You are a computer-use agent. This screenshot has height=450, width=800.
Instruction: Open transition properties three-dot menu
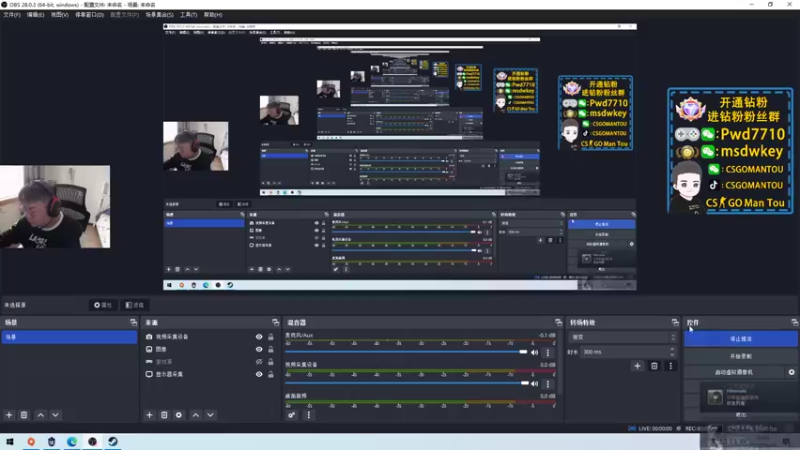click(x=670, y=366)
